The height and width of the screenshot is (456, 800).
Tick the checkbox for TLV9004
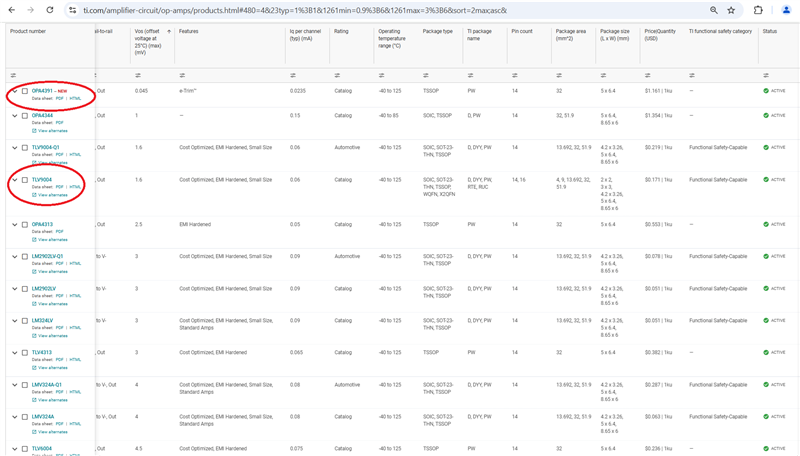click(x=24, y=180)
